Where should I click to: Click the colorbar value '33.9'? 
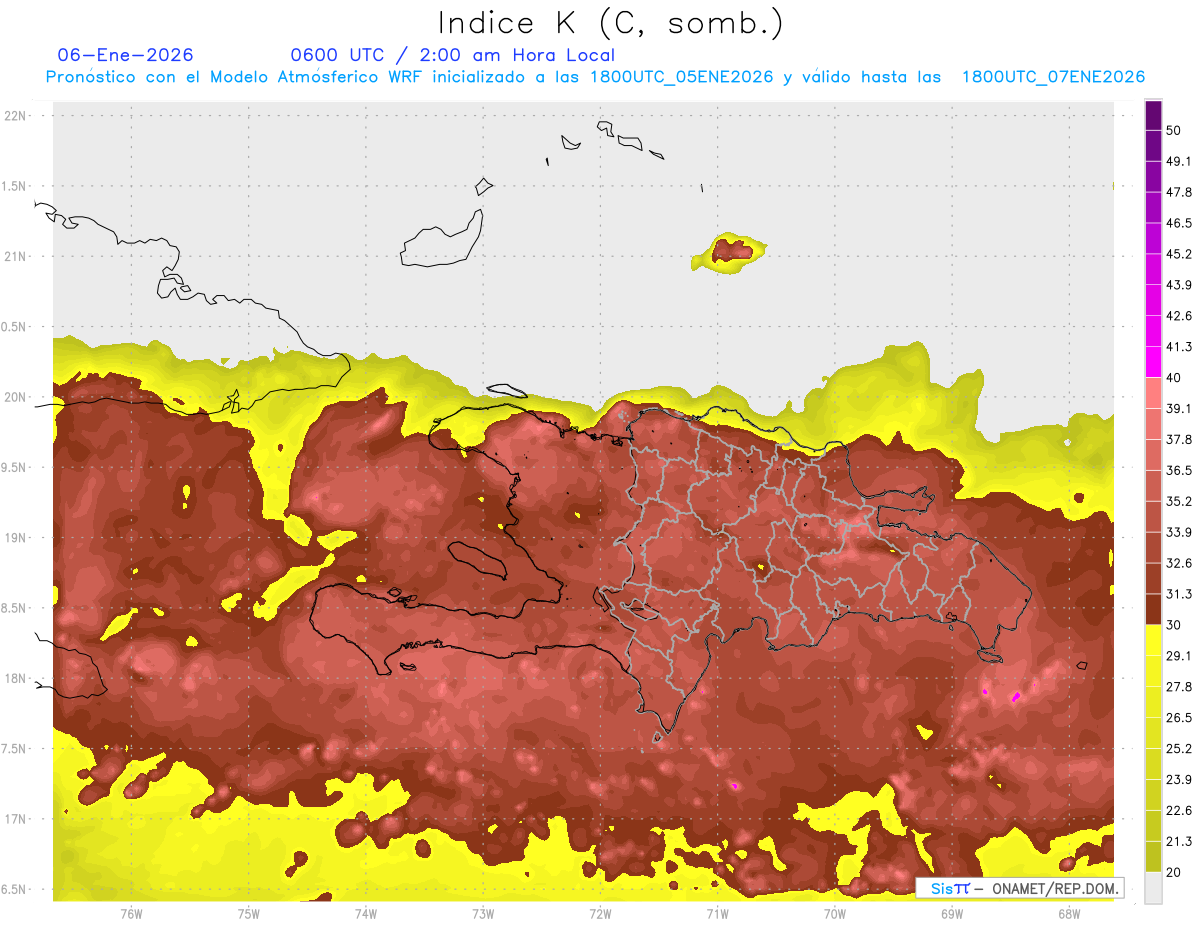click(1178, 532)
